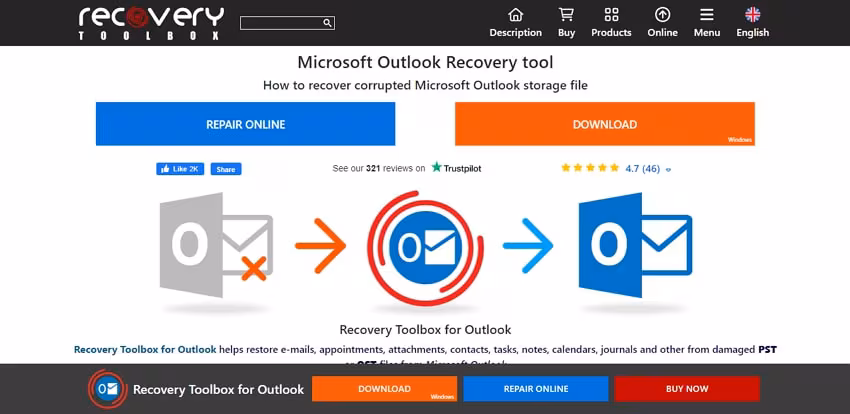
Task: Click the Recovery Toolbox logo
Action: 151,23
